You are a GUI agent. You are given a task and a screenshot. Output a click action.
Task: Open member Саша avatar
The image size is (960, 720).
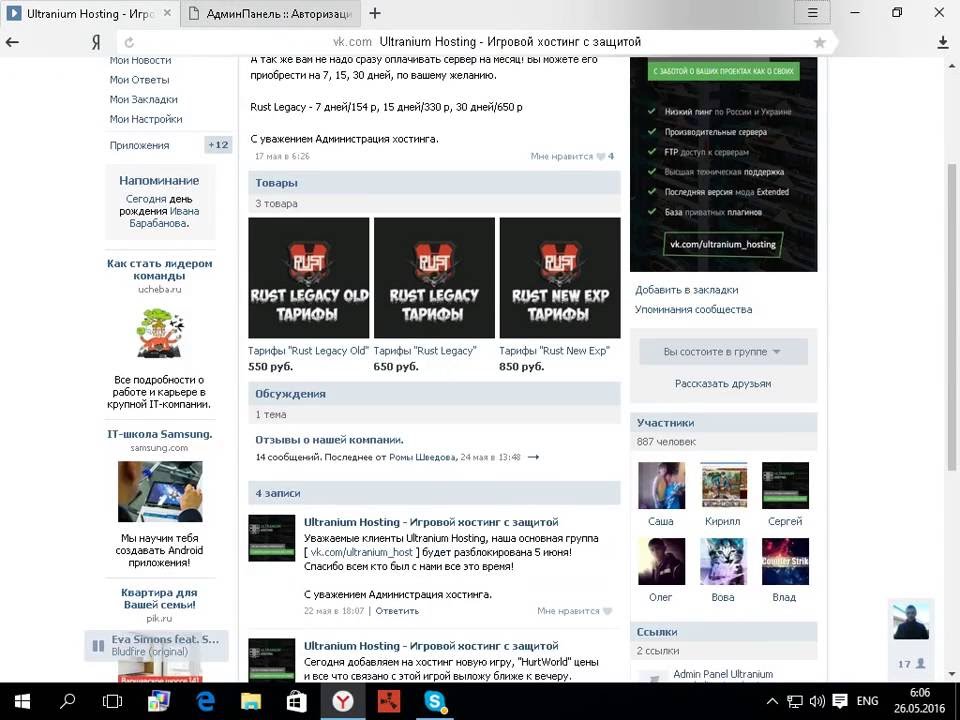(x=661, y=486)
